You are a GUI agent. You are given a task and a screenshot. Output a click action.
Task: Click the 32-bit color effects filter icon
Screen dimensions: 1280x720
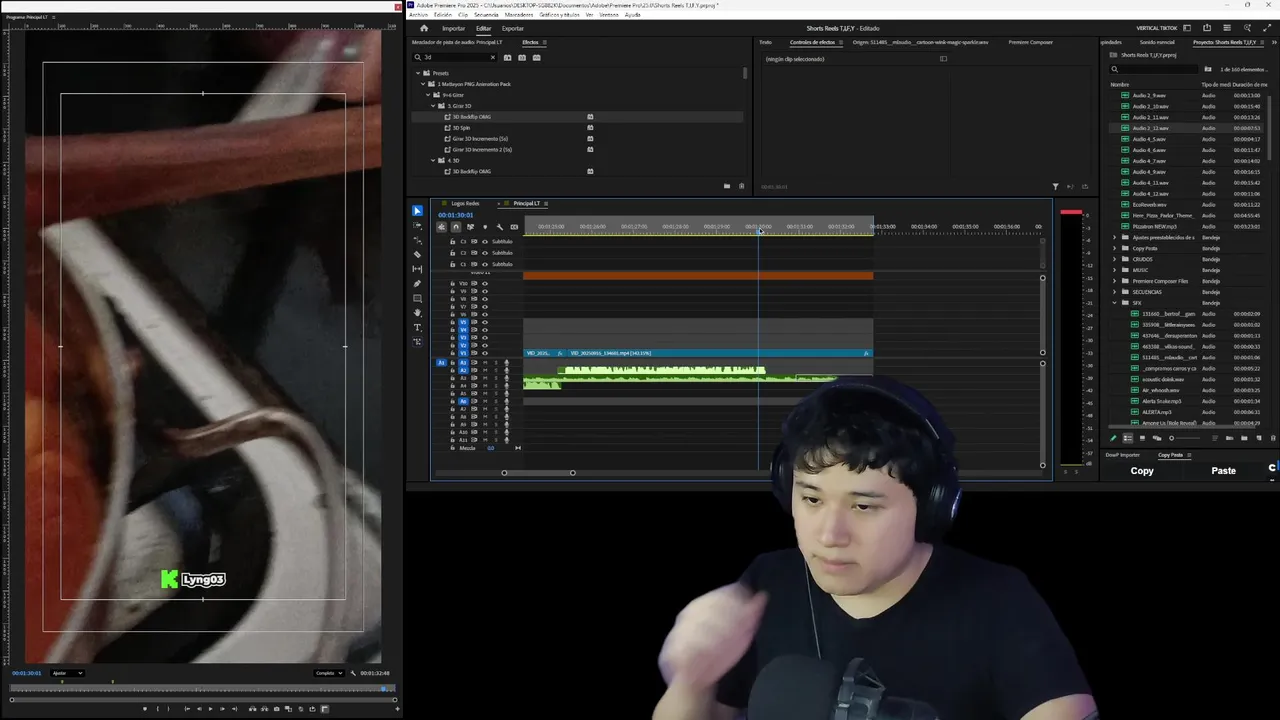[x=521, y=57]
